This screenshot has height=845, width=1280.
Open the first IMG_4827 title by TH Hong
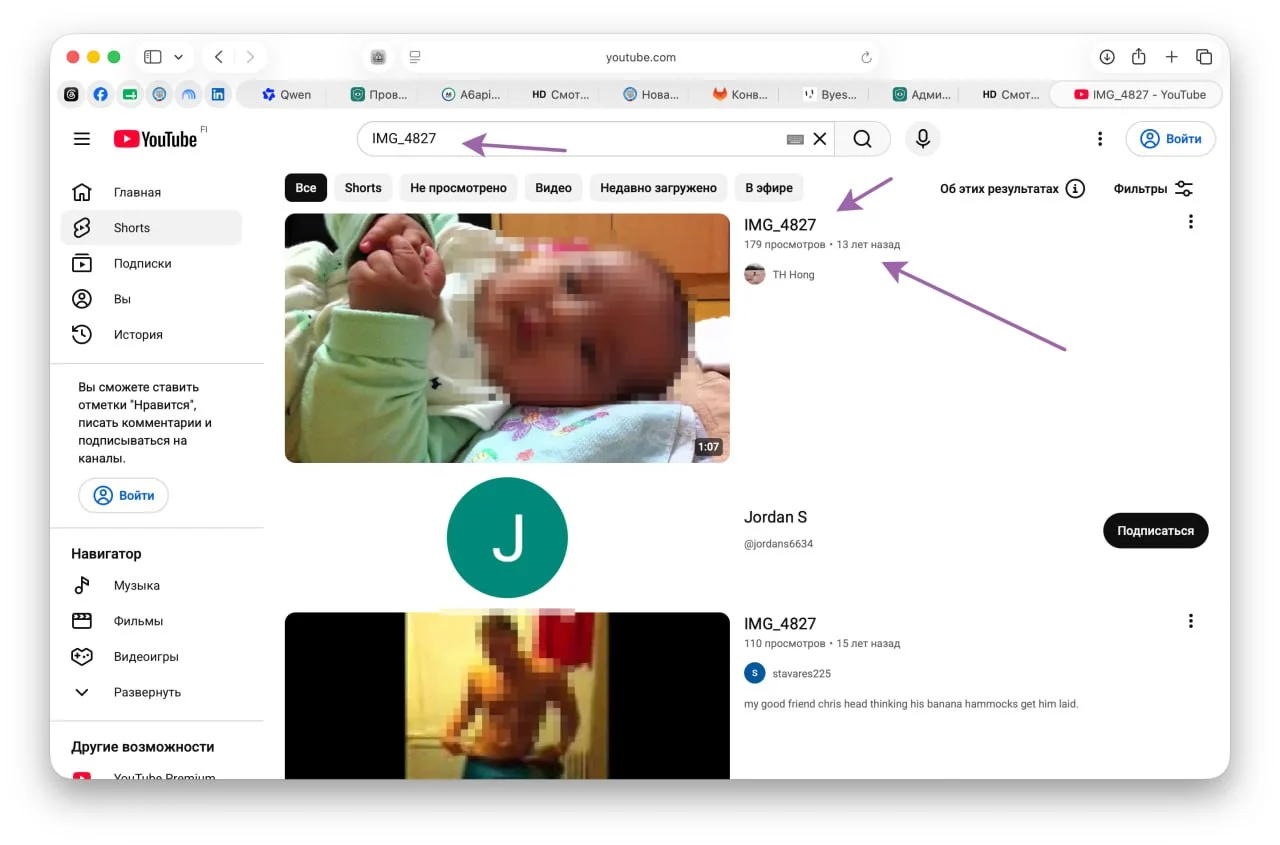(780, 225)
